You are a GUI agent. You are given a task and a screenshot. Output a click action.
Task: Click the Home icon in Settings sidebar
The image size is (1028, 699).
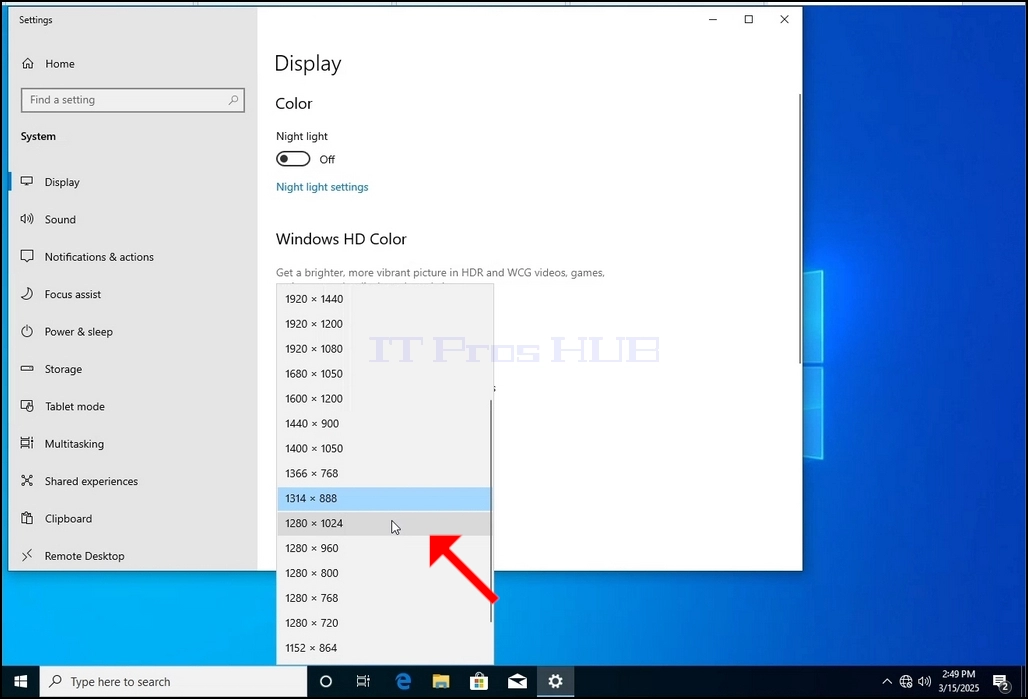[x=28, y=64]
